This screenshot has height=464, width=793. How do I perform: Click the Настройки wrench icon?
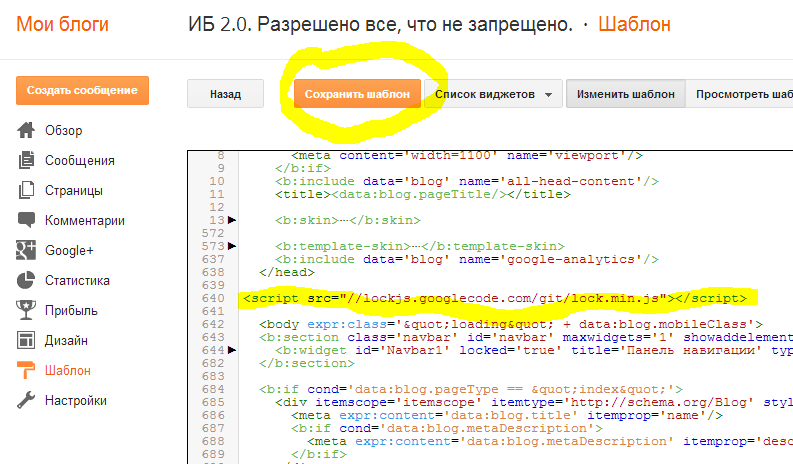coord(26,400)
